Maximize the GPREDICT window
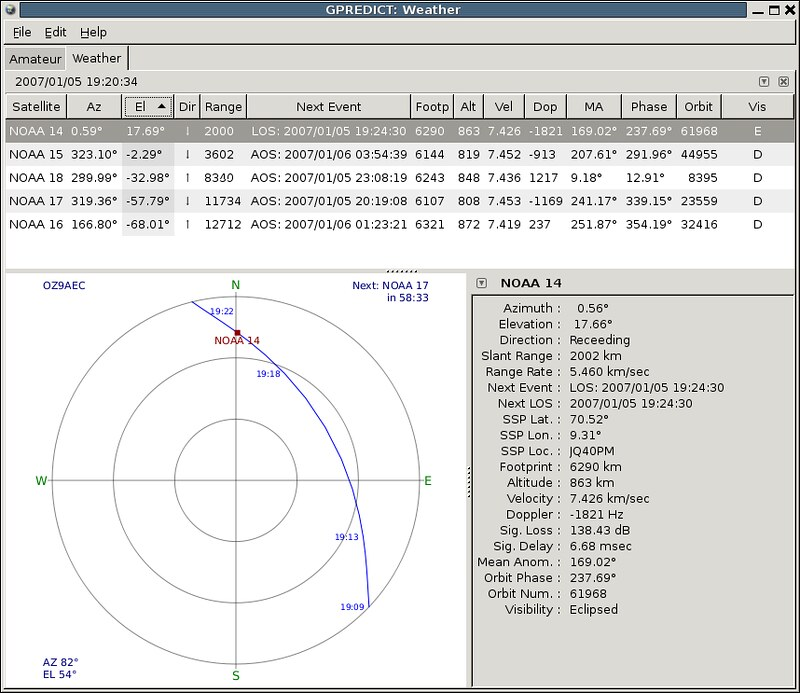Image resolution: width=800 pixels, height=693 pixels. point(774,10)
